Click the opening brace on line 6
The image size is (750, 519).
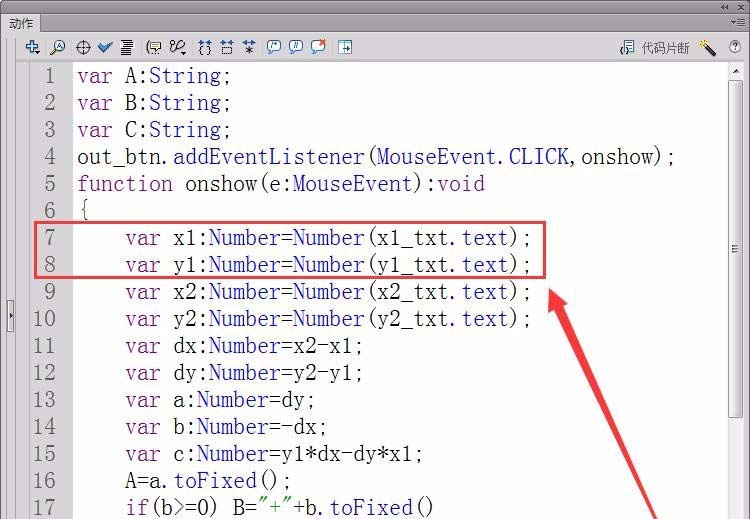(84, 210)
